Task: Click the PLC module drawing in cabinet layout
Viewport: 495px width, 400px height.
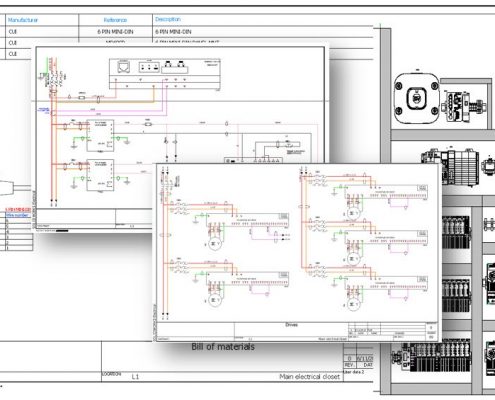Action: (x=451, y=166)
